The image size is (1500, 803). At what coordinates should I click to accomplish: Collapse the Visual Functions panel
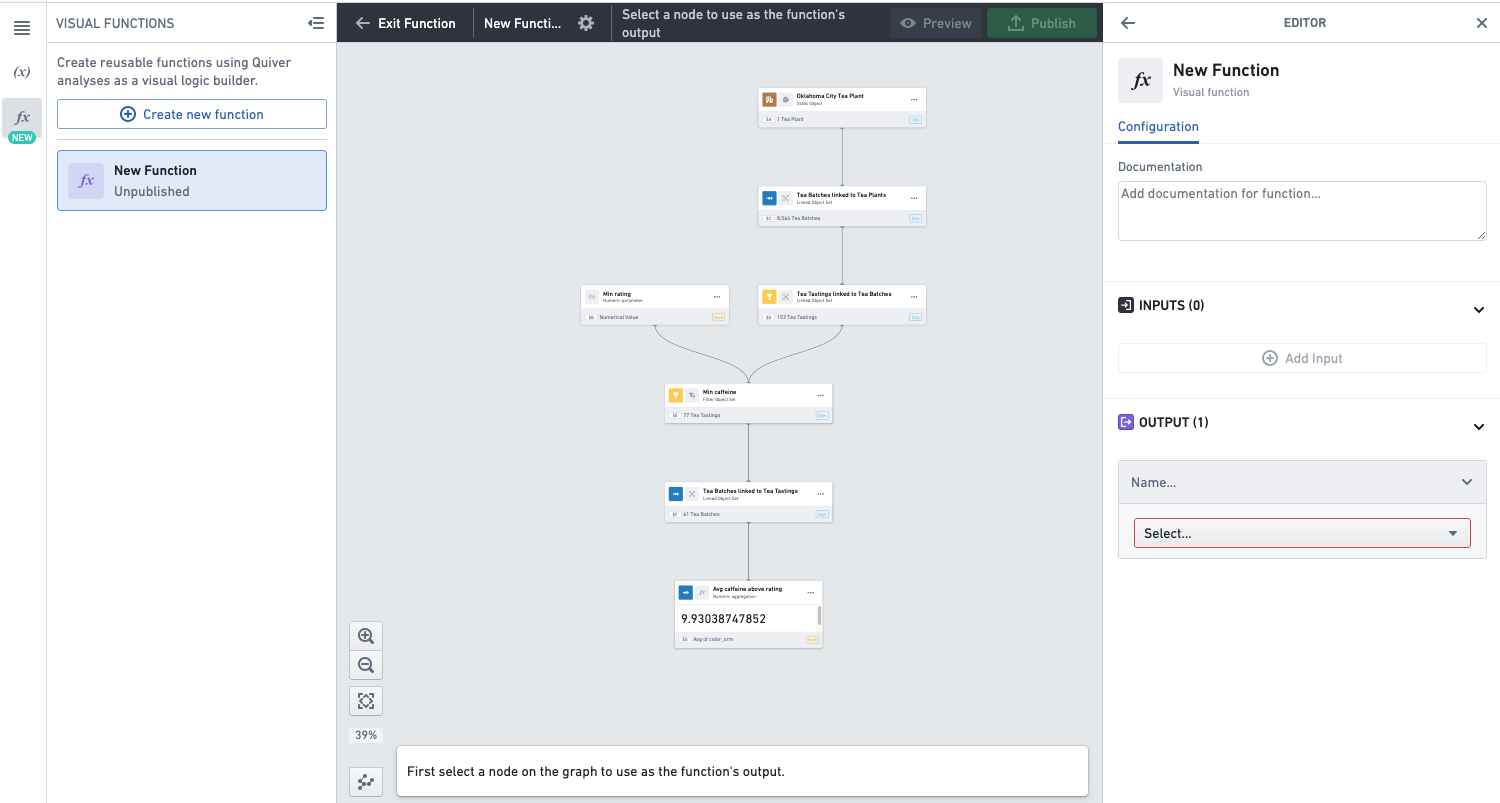click(316, 23)
